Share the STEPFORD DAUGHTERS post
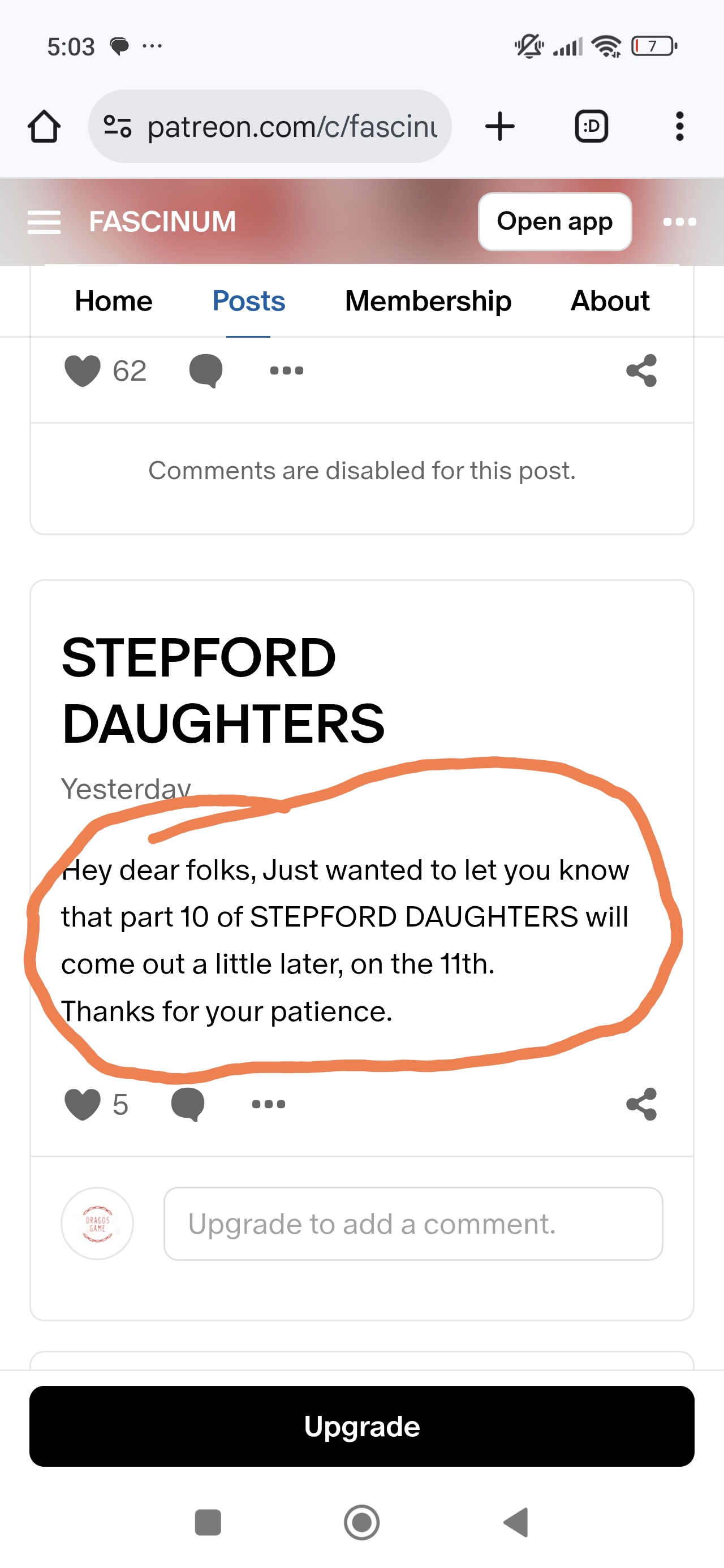The image size is (724, 1568). click(x=642, y=1104)
